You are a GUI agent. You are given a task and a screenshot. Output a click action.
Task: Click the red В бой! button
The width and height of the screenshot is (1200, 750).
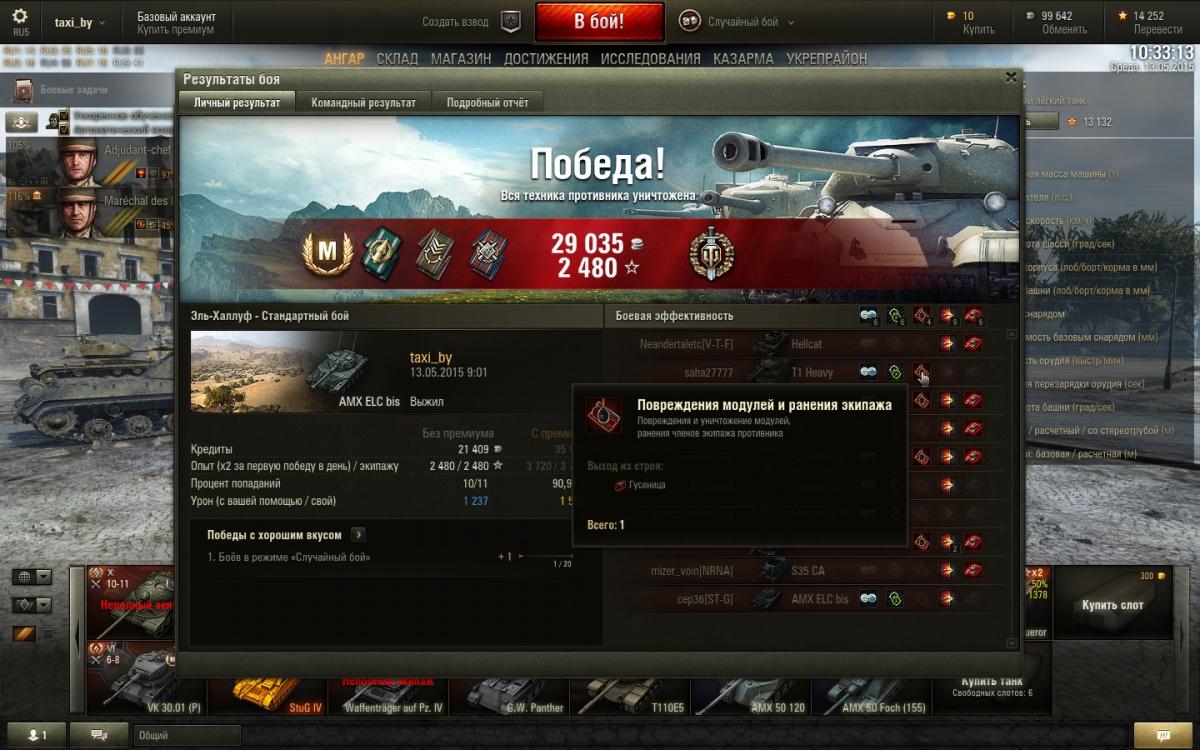pyautogui.click(x=599, y=21)
